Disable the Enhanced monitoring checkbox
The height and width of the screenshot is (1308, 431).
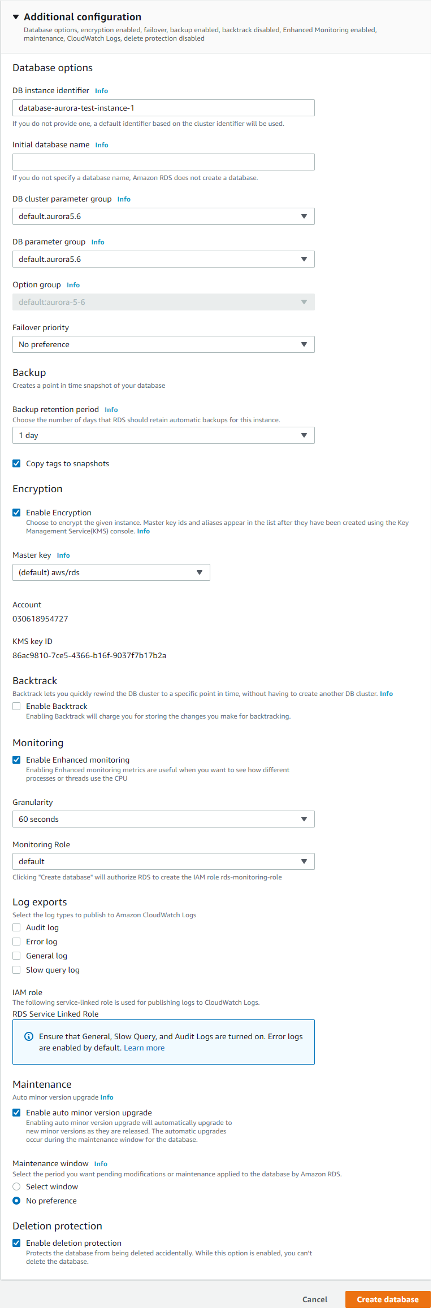pos(16,760)
